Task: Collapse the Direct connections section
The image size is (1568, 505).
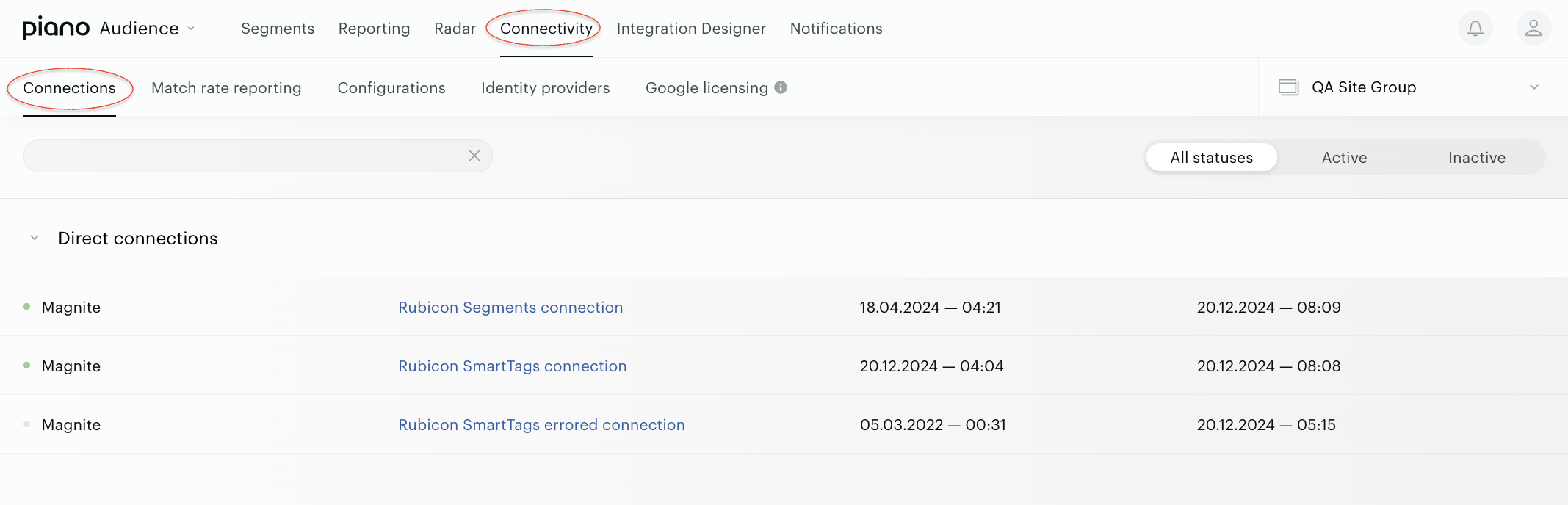Action: point(35,238)
